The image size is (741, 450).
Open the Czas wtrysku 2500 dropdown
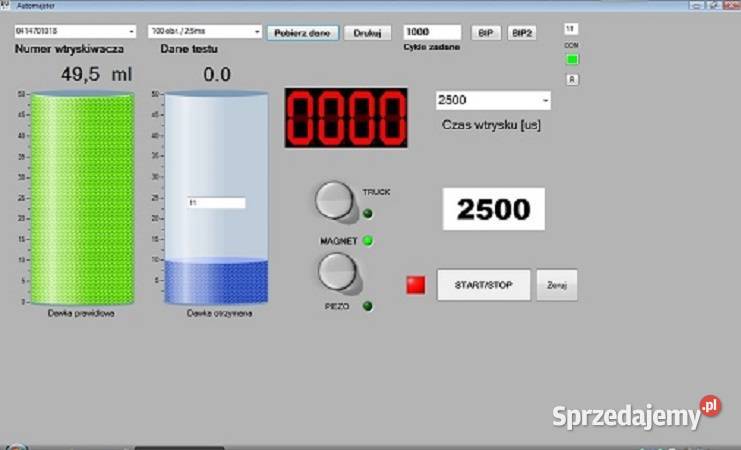[493, 100]
